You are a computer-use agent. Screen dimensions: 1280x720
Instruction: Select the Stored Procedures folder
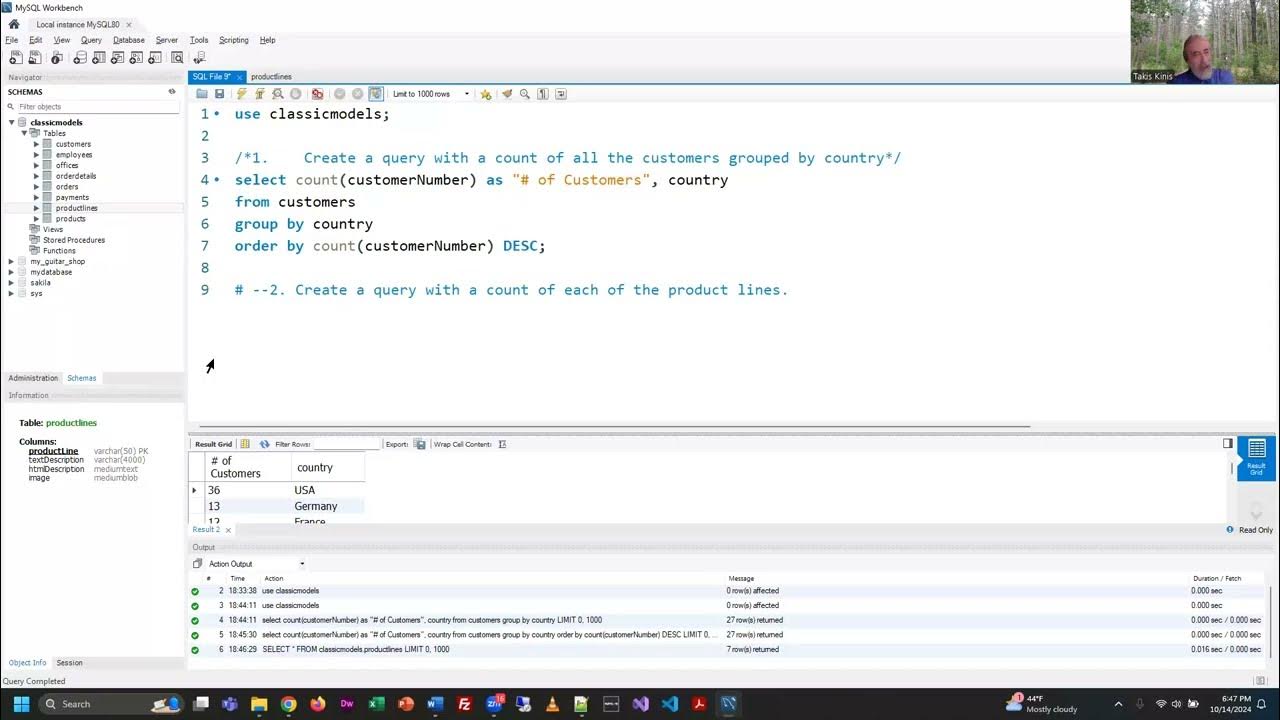[x=73, y=240]
